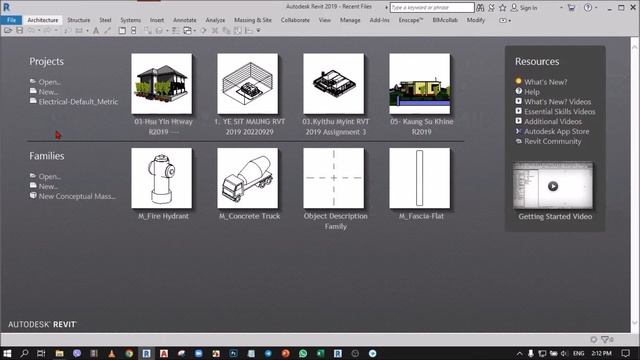Click the Subscription Center icon beside the star

pyautogui.click(x=491, y=7)
